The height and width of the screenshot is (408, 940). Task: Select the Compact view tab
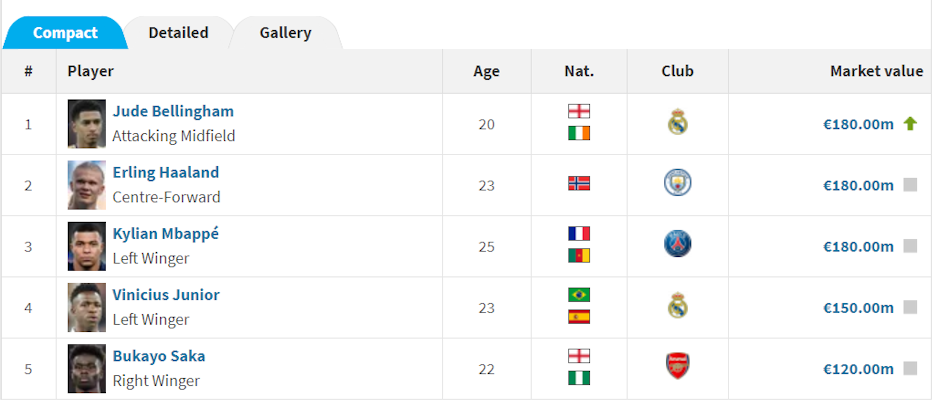65,32
